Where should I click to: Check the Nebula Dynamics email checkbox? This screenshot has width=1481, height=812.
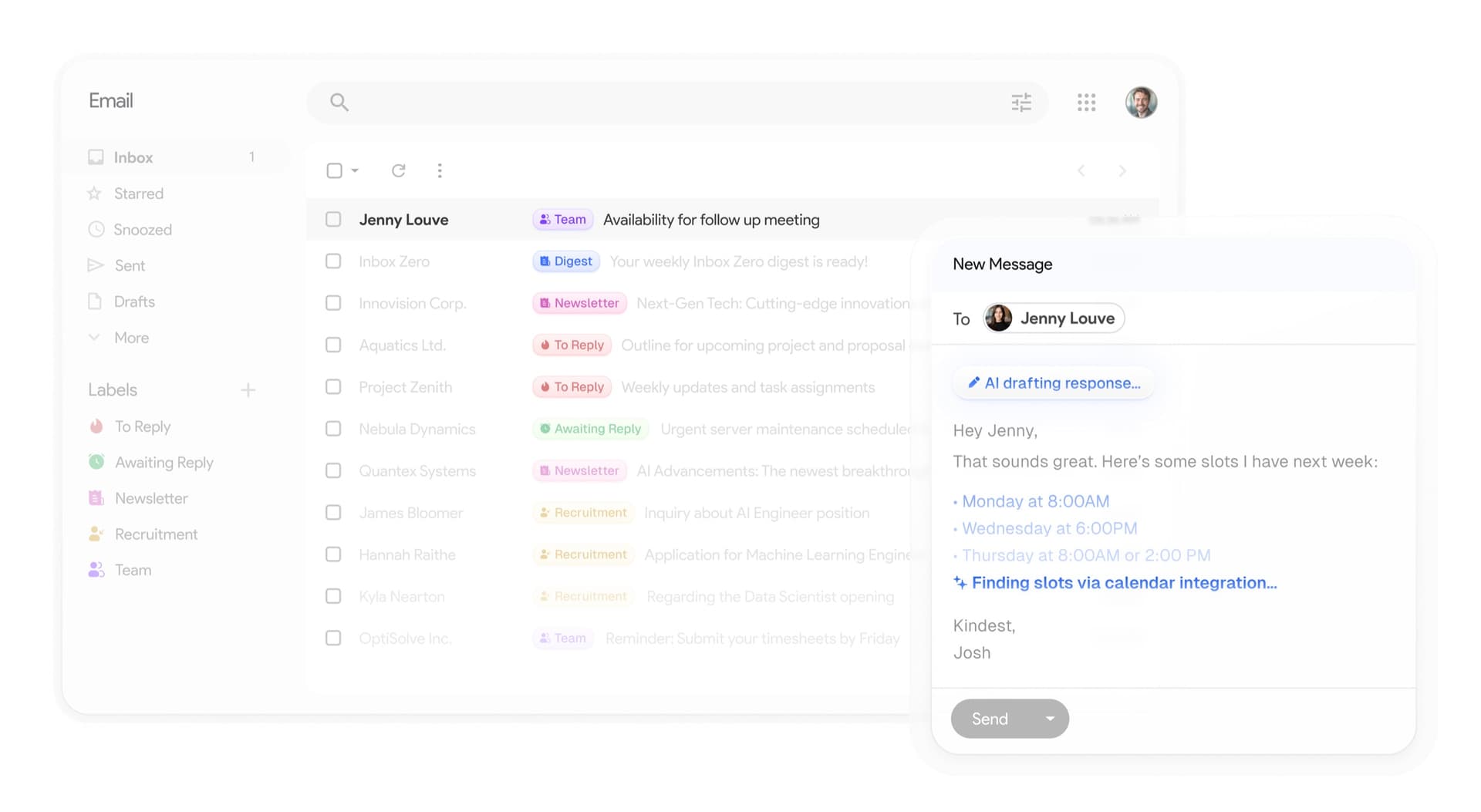333,429
